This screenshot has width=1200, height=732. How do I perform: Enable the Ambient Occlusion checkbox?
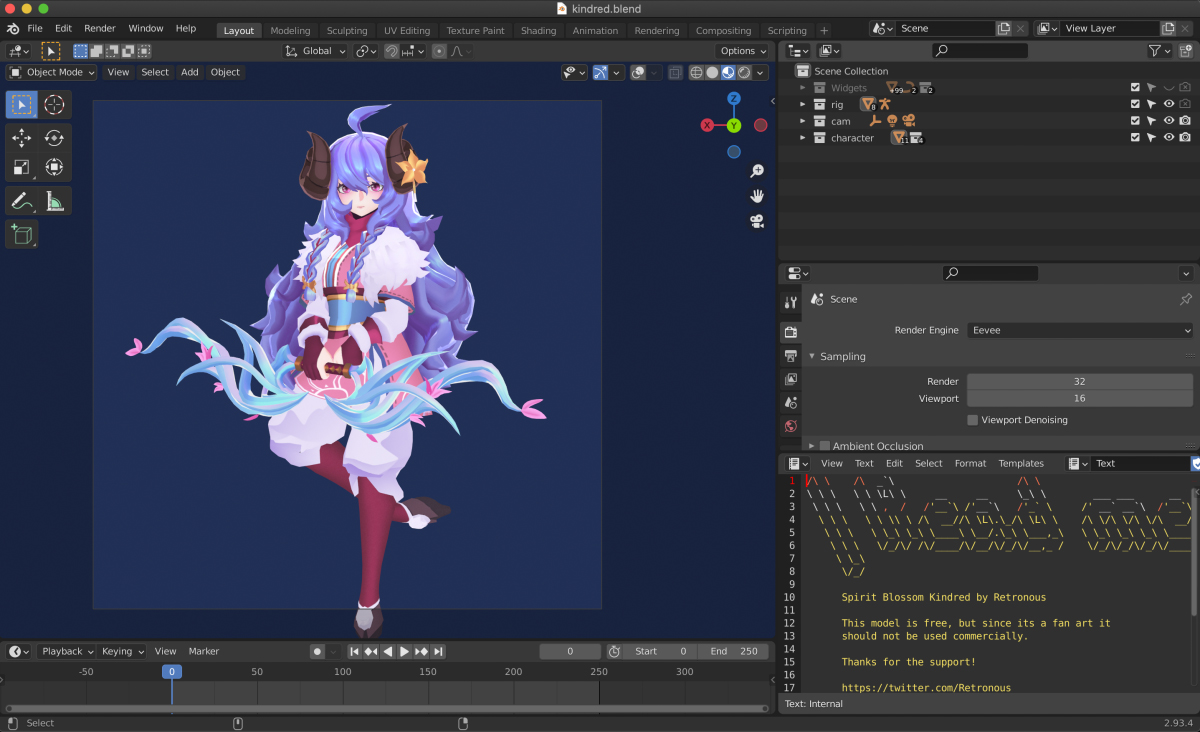point(825,446)
